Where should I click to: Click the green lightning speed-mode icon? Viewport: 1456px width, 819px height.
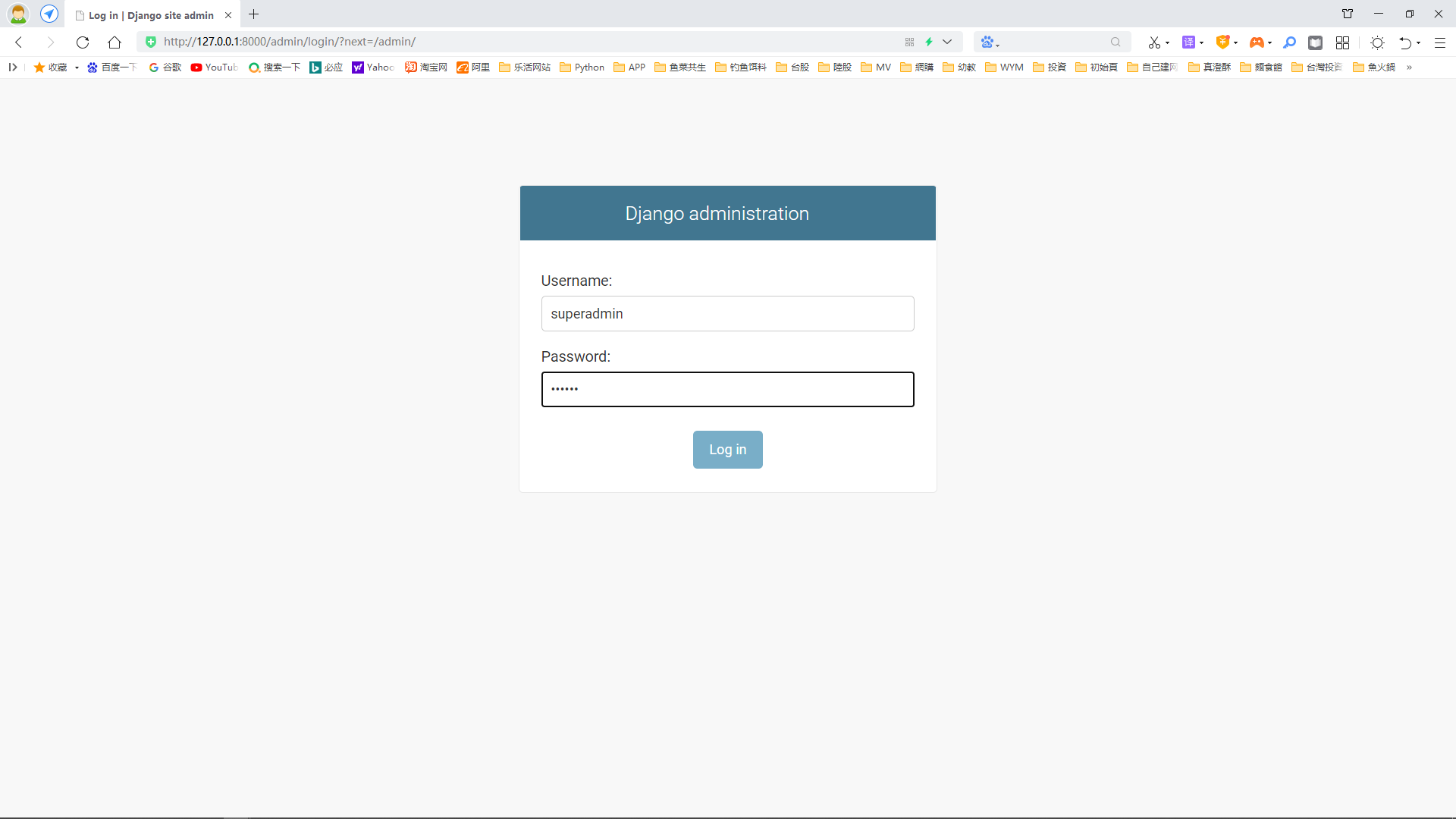[929, 42]
